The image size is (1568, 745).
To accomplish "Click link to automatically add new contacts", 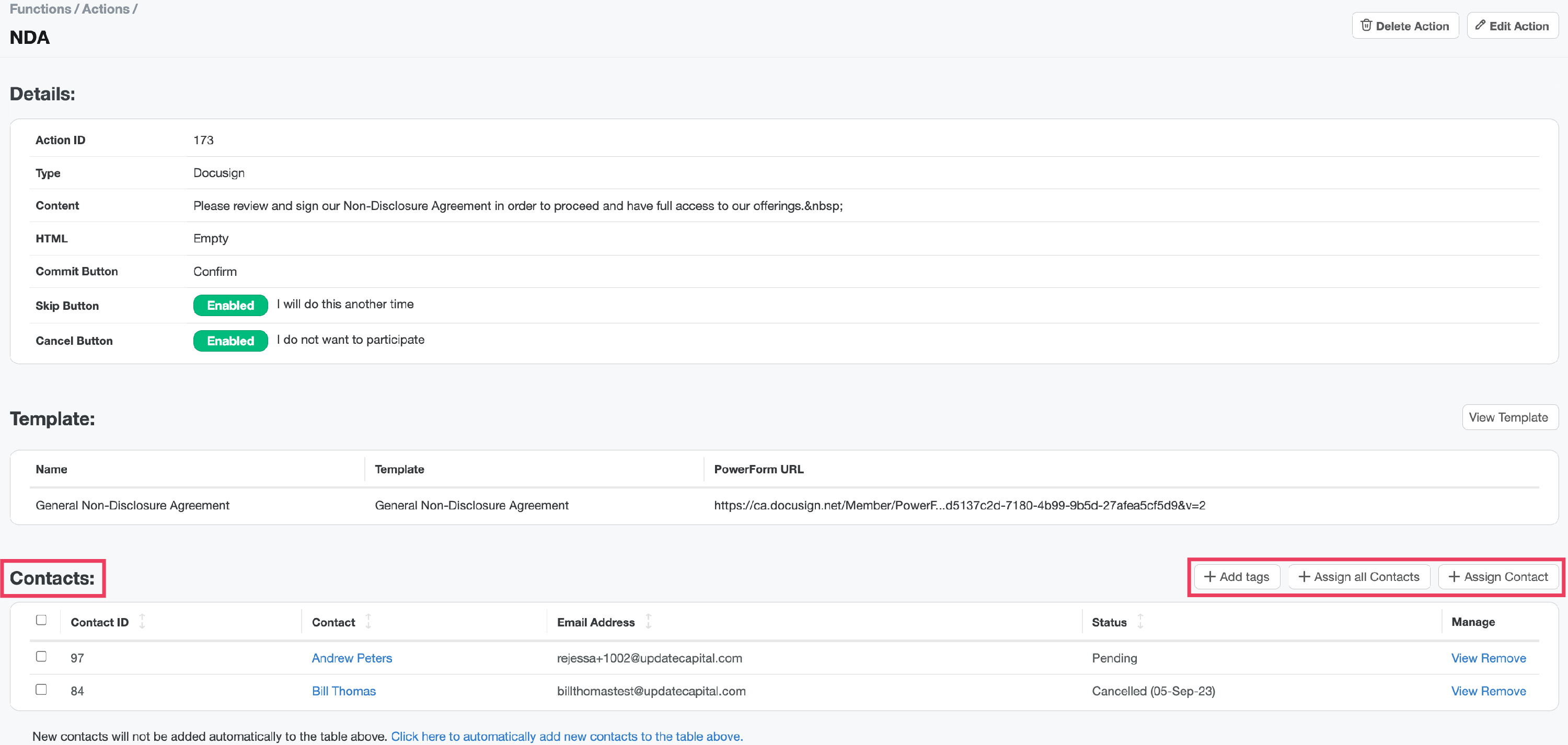I will pos(566,736).
